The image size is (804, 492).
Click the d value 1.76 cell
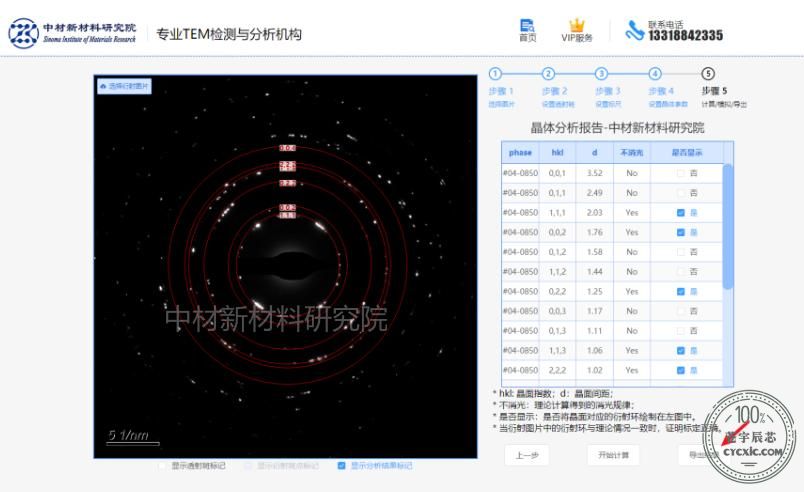[594, 232]
